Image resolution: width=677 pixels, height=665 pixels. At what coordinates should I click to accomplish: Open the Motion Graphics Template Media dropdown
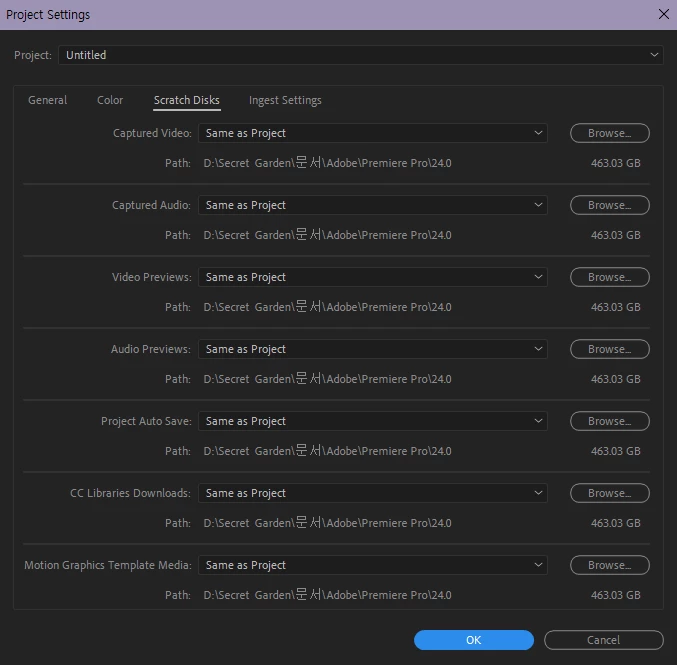pos(373,565)
